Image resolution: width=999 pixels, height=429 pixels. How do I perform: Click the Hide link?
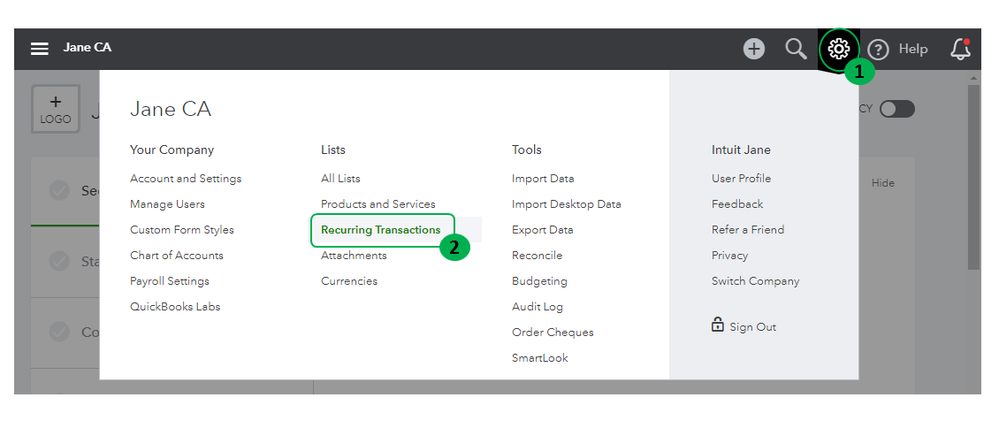point(883,183)
